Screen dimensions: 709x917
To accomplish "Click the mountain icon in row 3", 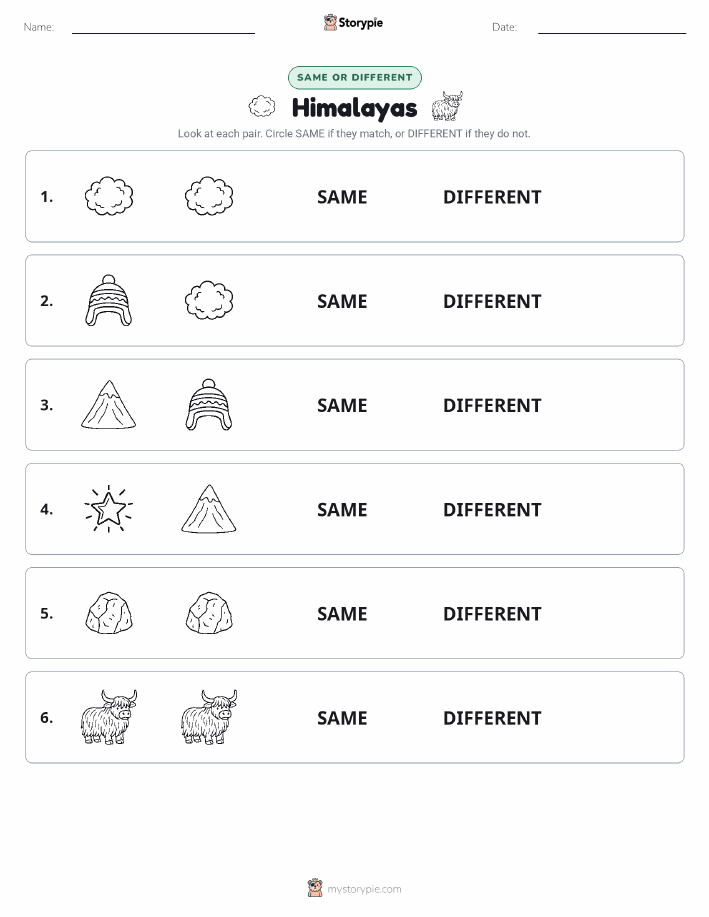I will pyautogui.click(x=109, y=405).
